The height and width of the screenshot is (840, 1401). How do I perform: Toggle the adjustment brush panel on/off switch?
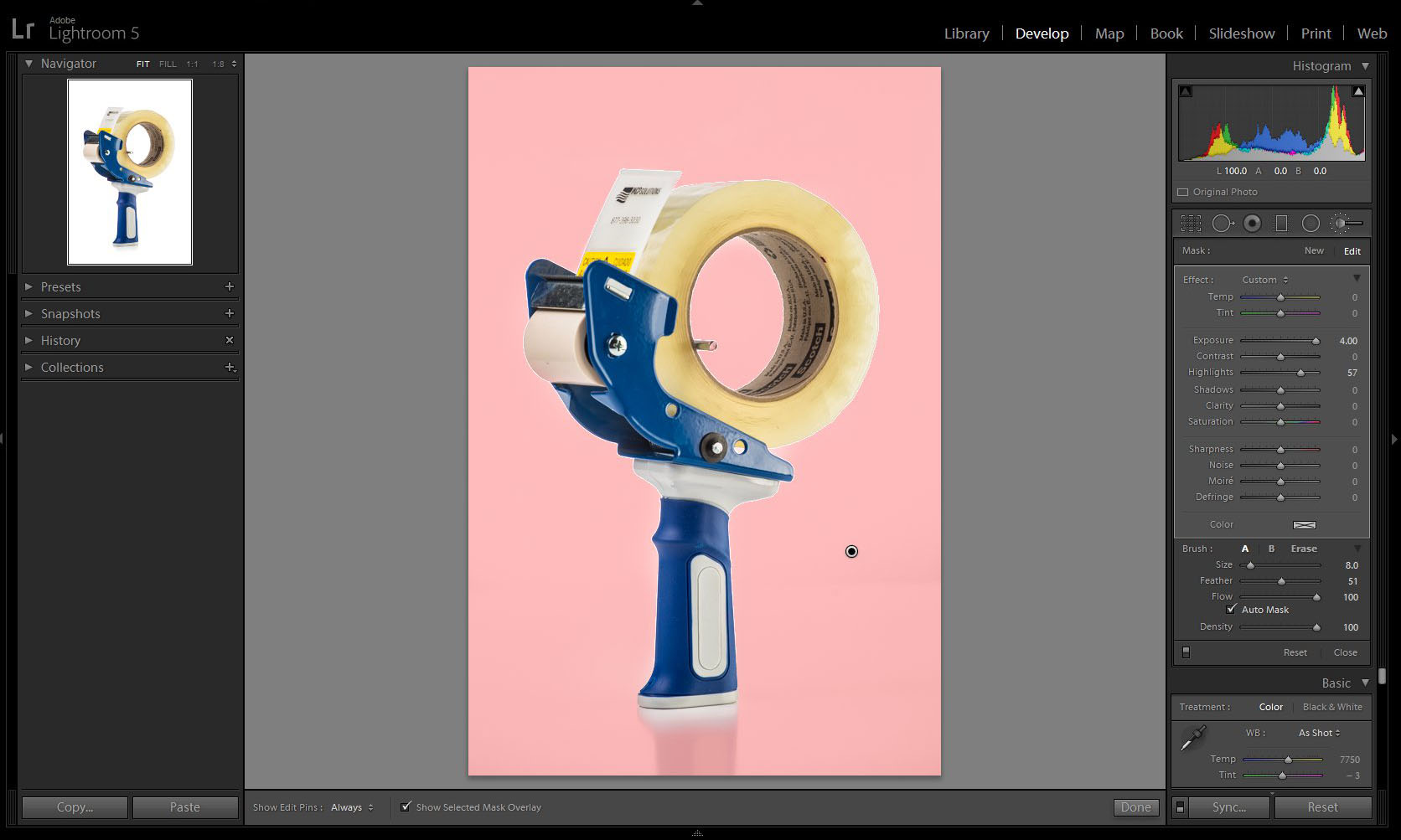click(x=1186, y=652)
